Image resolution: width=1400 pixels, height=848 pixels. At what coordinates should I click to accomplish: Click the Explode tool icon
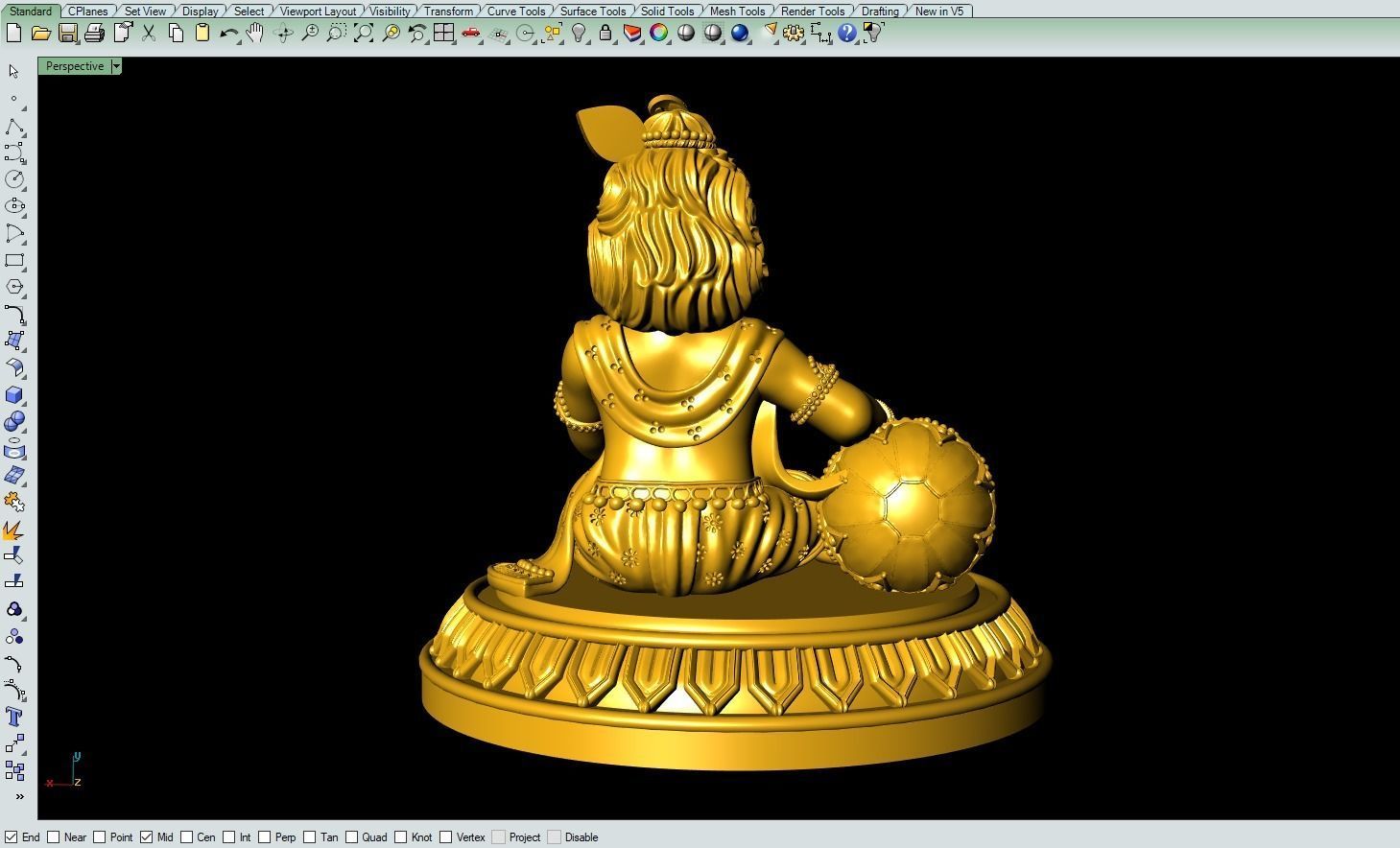(x=14, y=530)
